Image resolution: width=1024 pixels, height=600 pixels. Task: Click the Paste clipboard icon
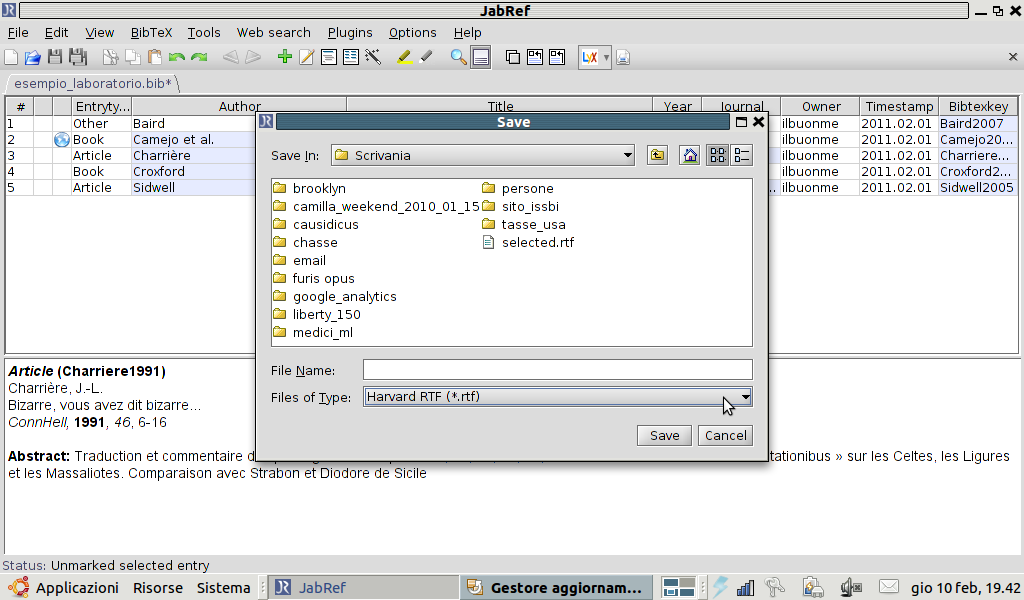tap(155, 57)
